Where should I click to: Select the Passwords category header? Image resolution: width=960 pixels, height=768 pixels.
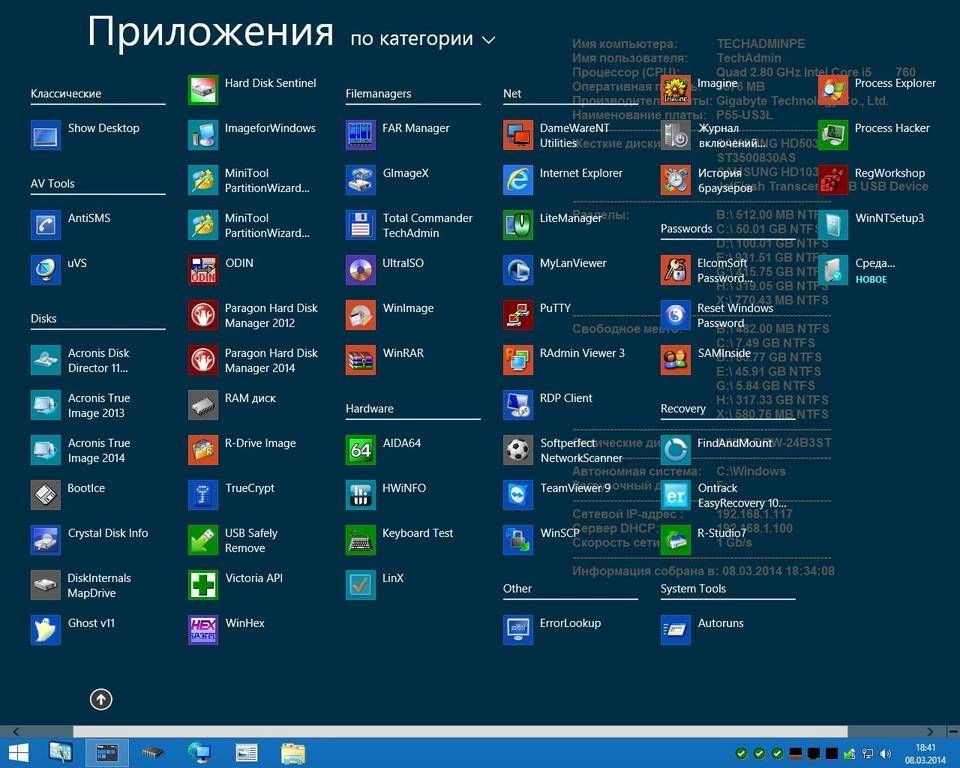pyautogui.click(x=686, y=228)
